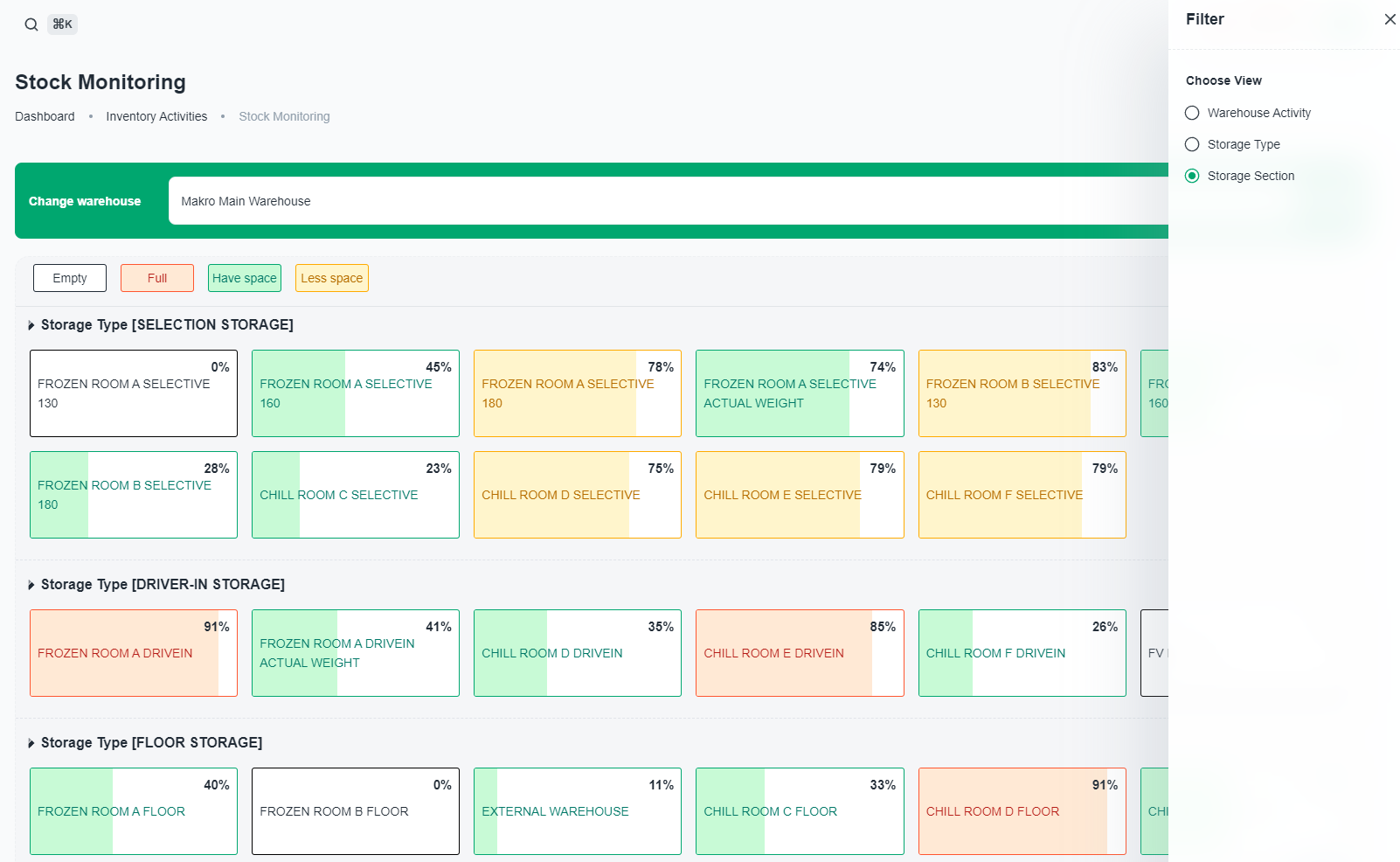Image resolution: width=1400 pixels, height=862 pixels.
Task: Open CHILL ROOM C SELECTIVE card
Action: [x=356, y=495]
